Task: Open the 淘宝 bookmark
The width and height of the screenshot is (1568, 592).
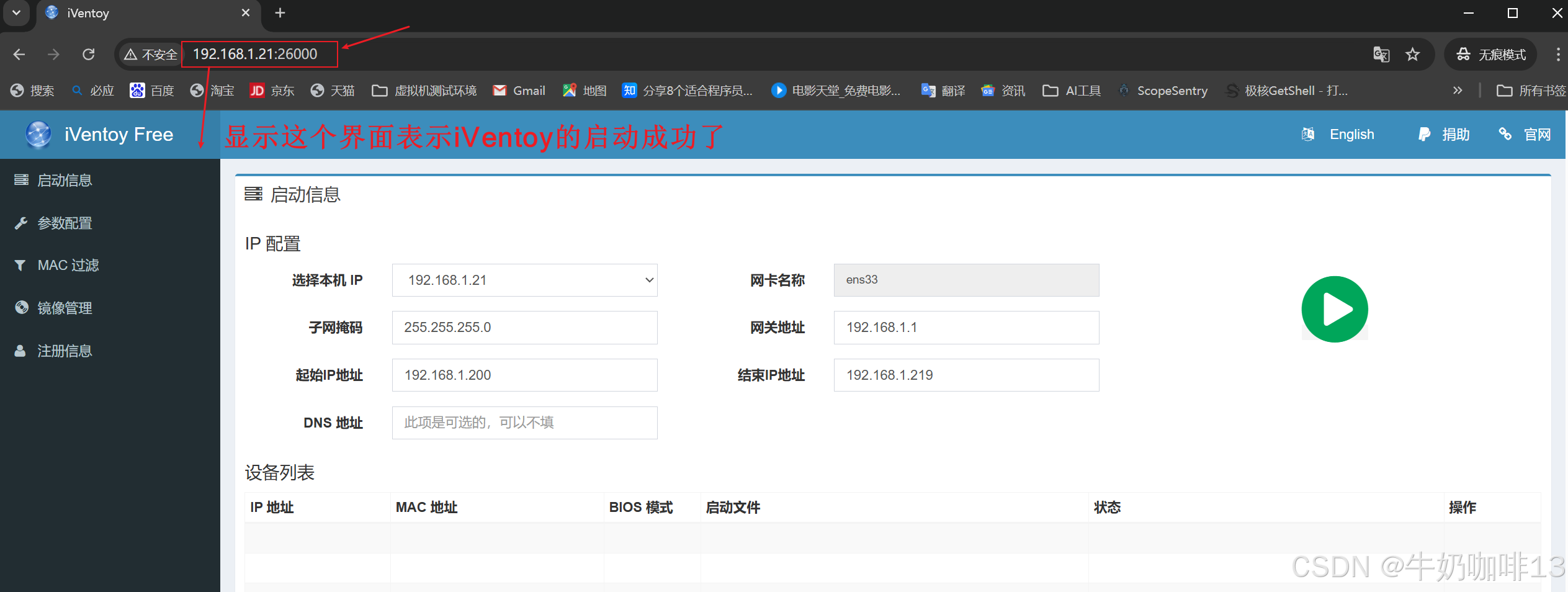Action: point(212,91)
